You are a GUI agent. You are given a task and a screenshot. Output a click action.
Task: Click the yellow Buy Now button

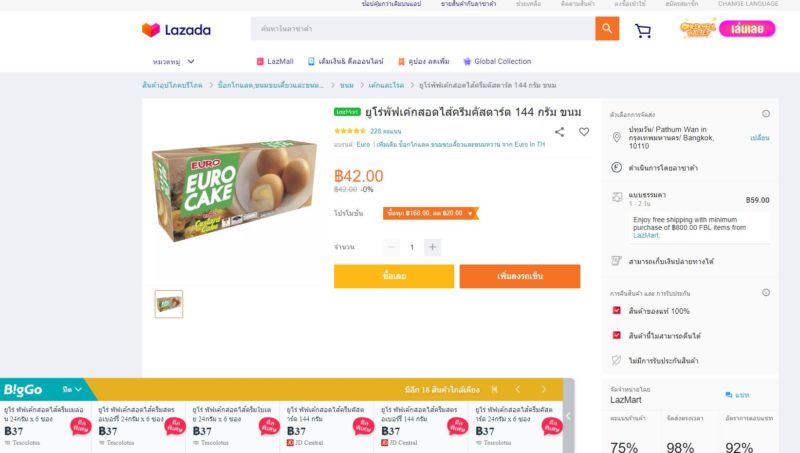(x=394, y=276)
